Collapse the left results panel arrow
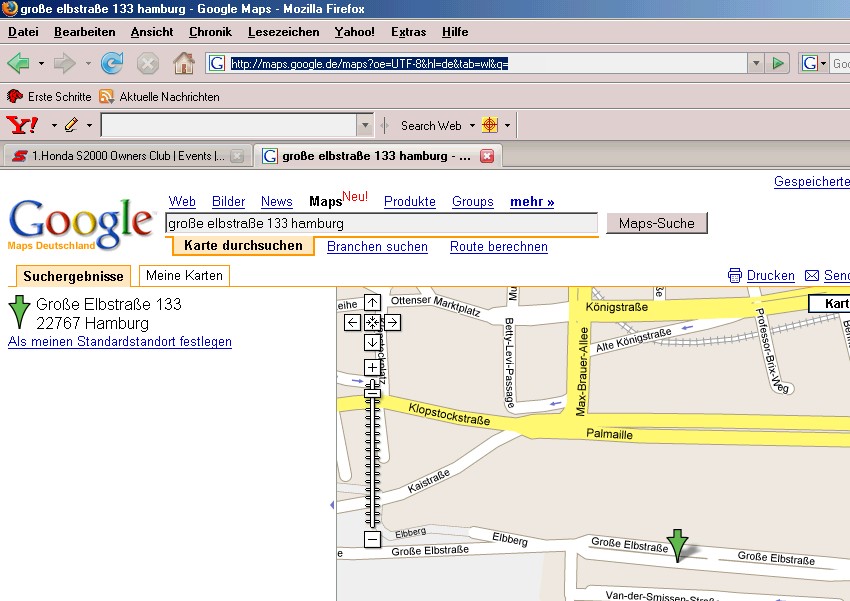This screenshot has width=850, height=601. pos(332,506)
